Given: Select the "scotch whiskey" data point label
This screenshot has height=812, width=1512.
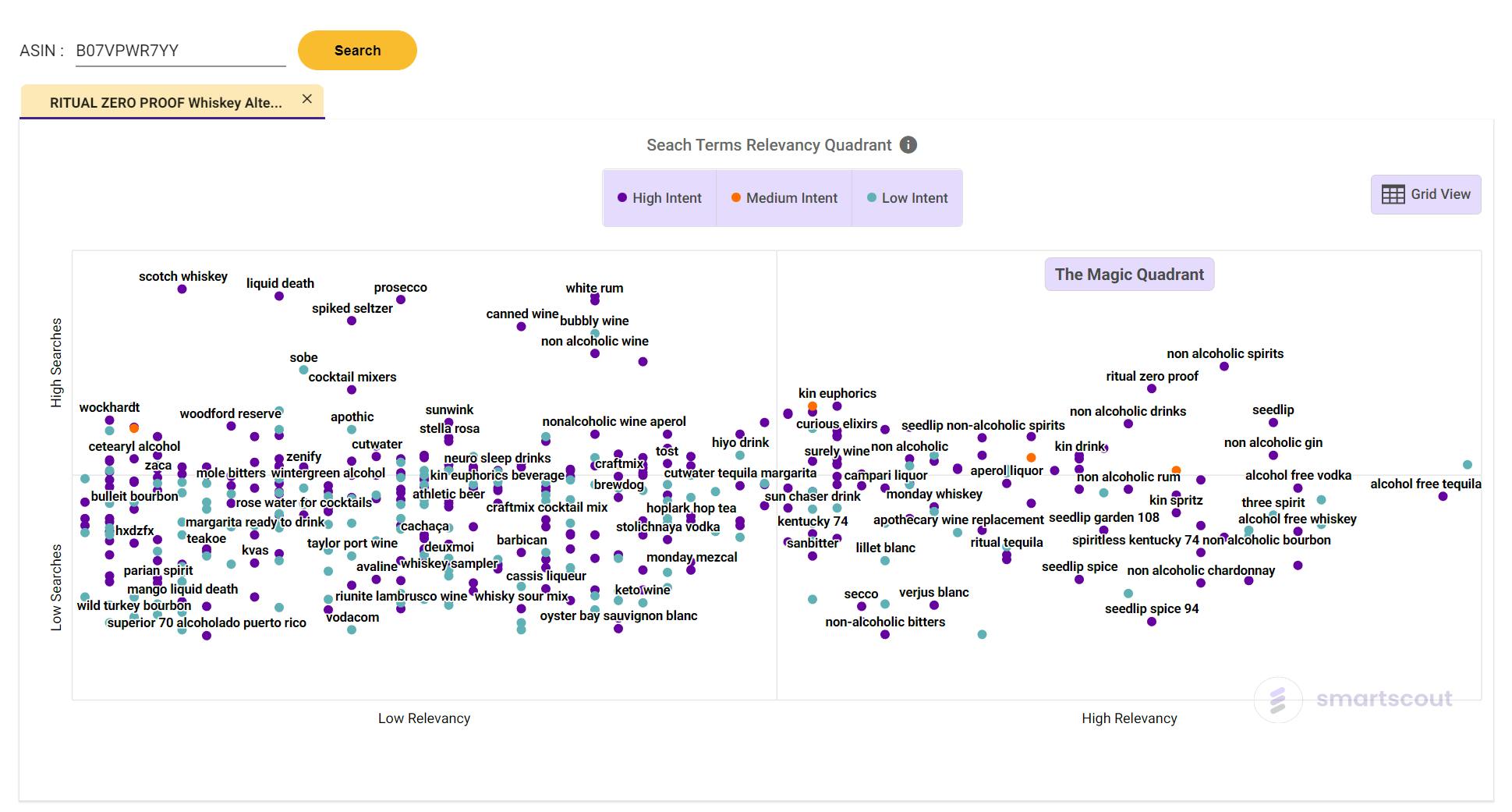Looking at the screenshot, I should [183, 276].
